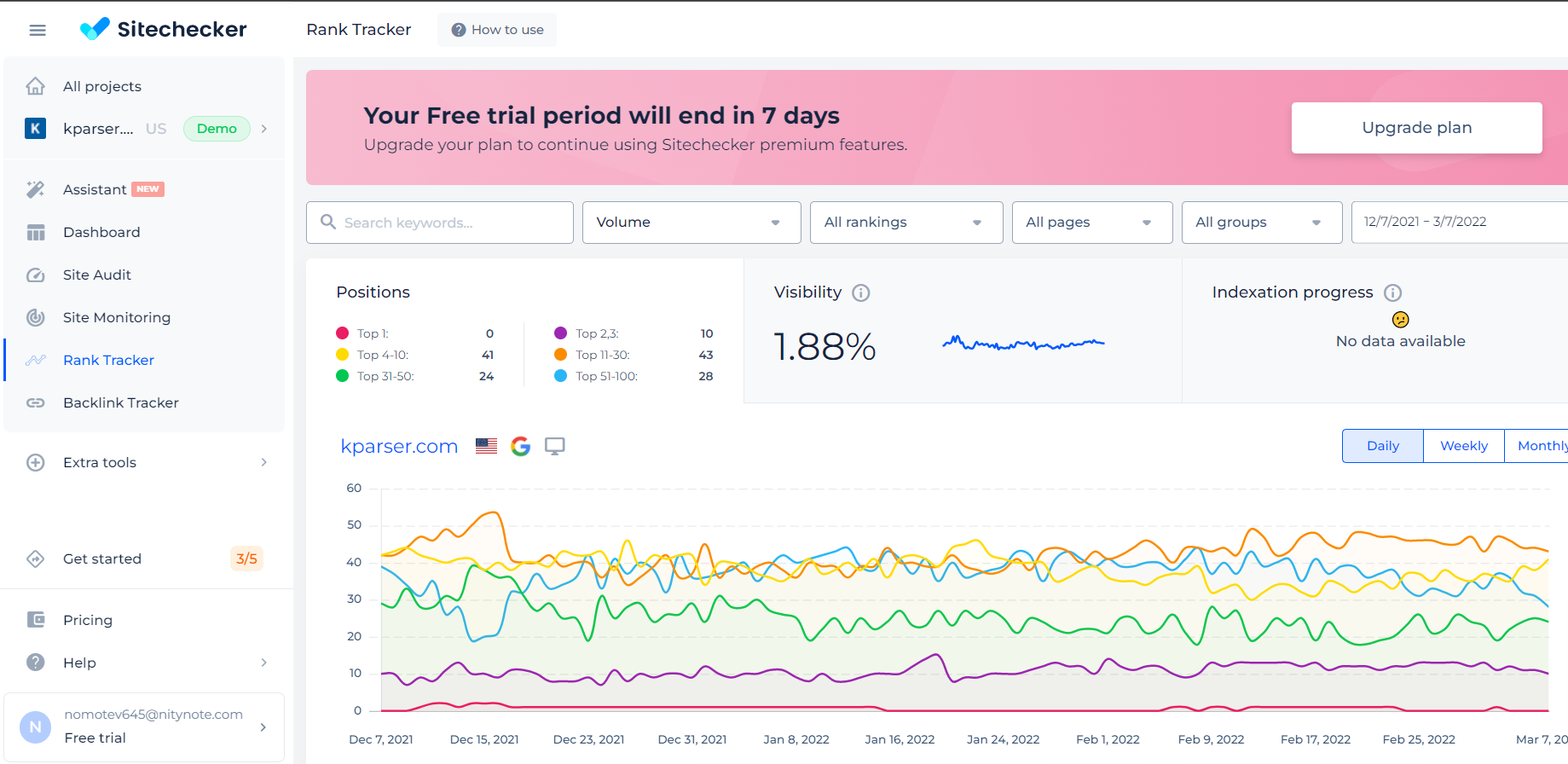Screen dimensions: 1568x764
Task: Click the Visibility info icon
Action: pos(861,292)
